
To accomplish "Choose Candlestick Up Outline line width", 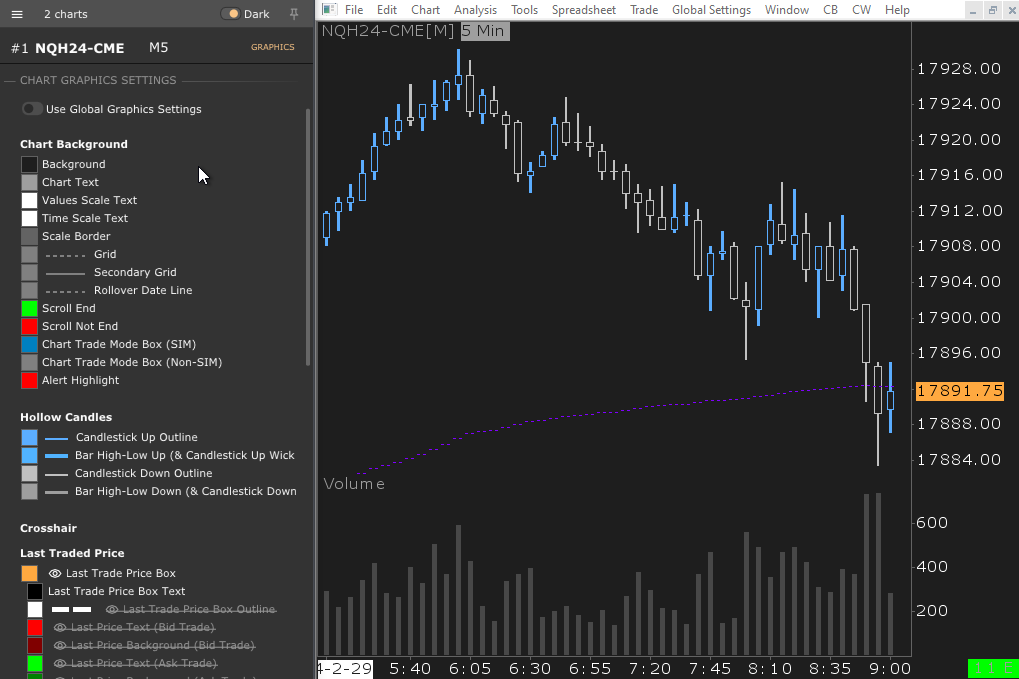I will [x=57, y=438].
